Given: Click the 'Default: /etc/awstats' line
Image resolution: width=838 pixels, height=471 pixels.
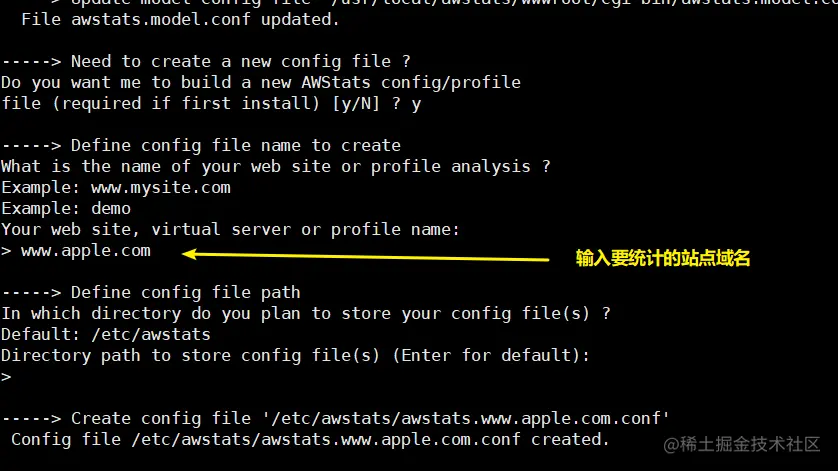Looking at the screenshot, I should point(106,335).
